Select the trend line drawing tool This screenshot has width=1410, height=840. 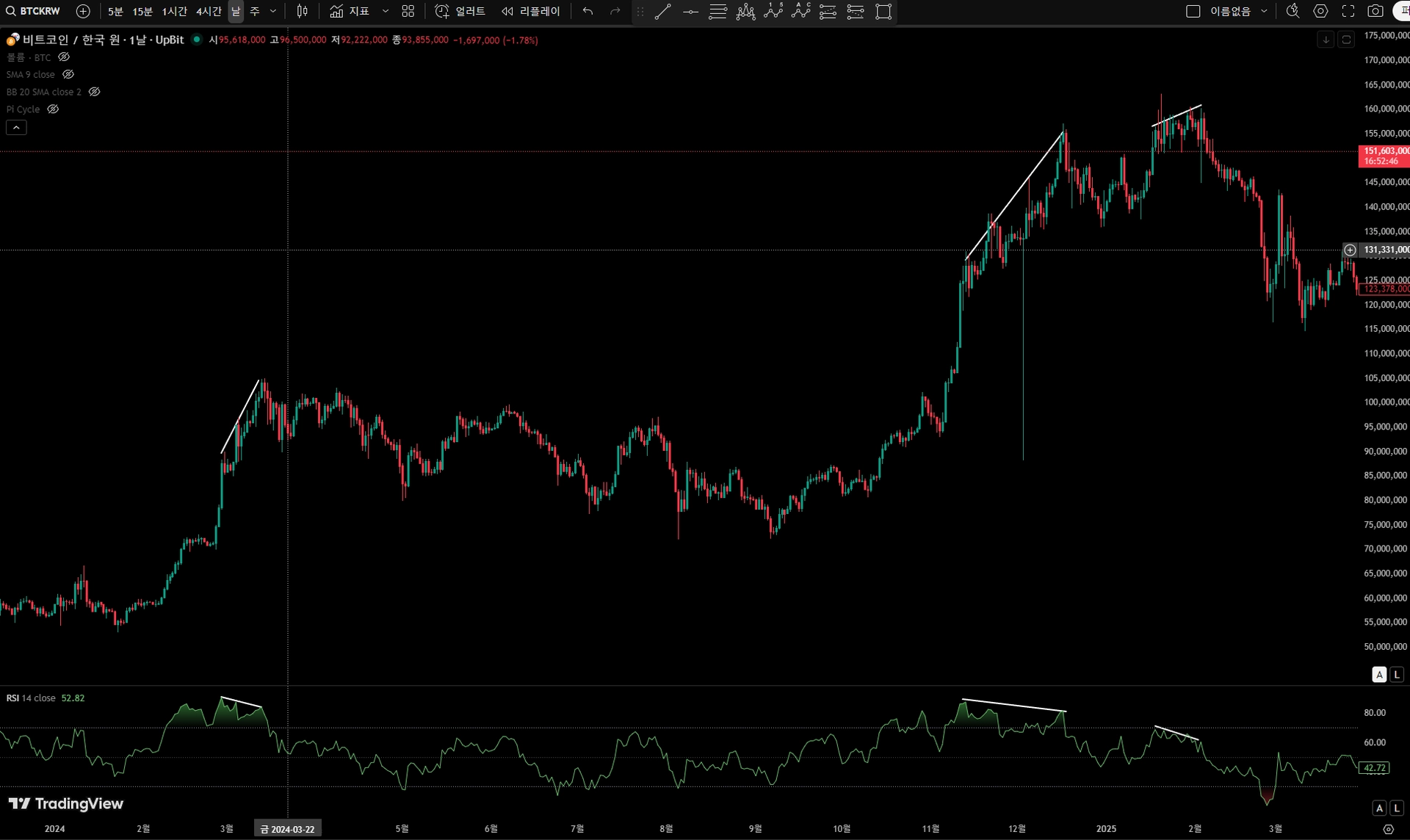click(x=662, y=11)
